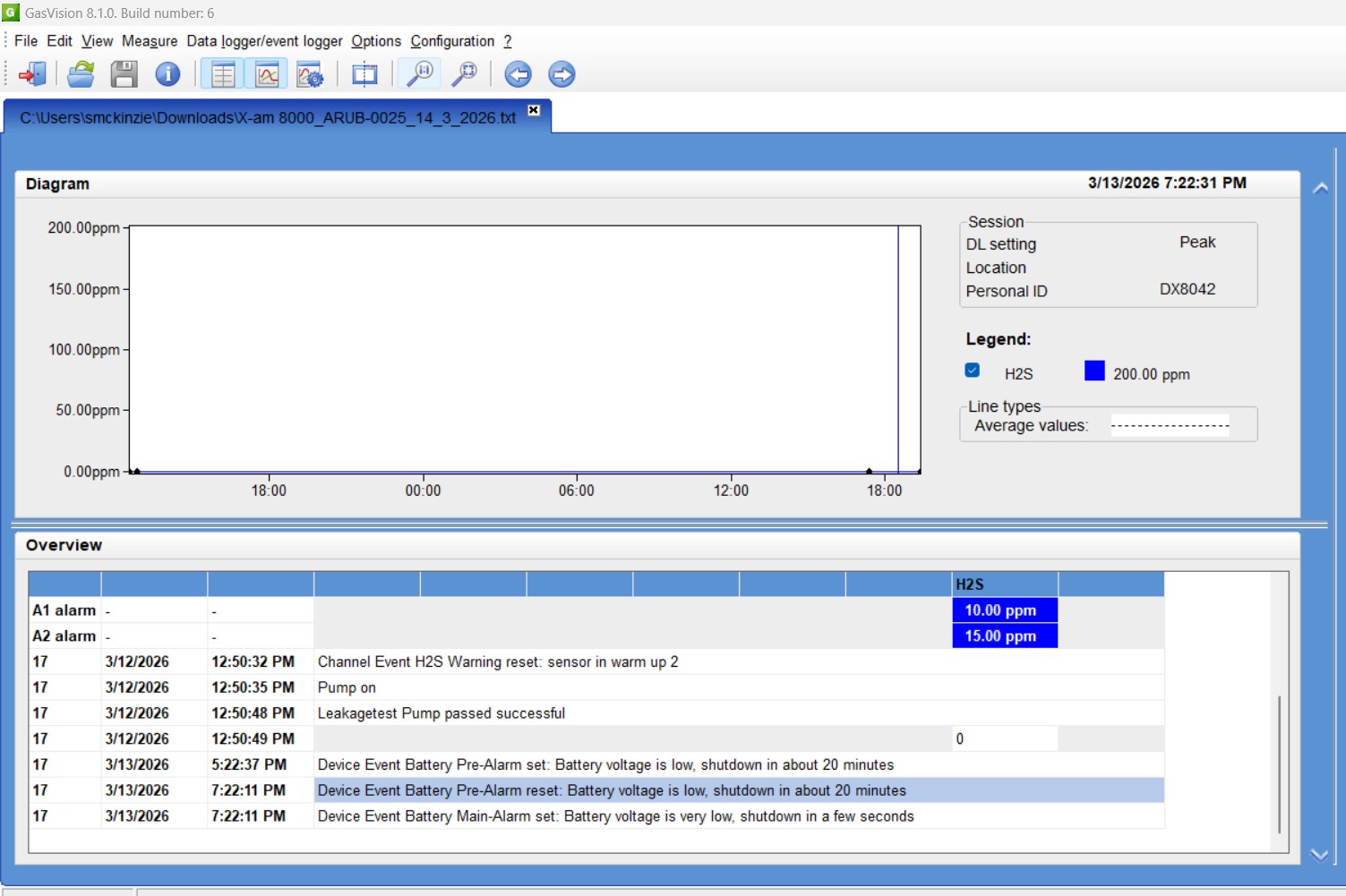Toggle the diagram chart view icon
1346x896 pixels.
pos(267,74)
